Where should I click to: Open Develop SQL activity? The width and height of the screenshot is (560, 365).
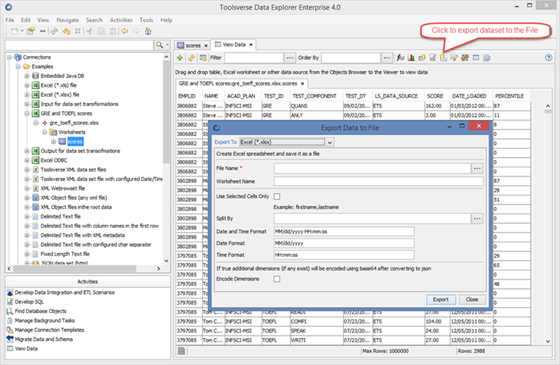tap(29, 302)
